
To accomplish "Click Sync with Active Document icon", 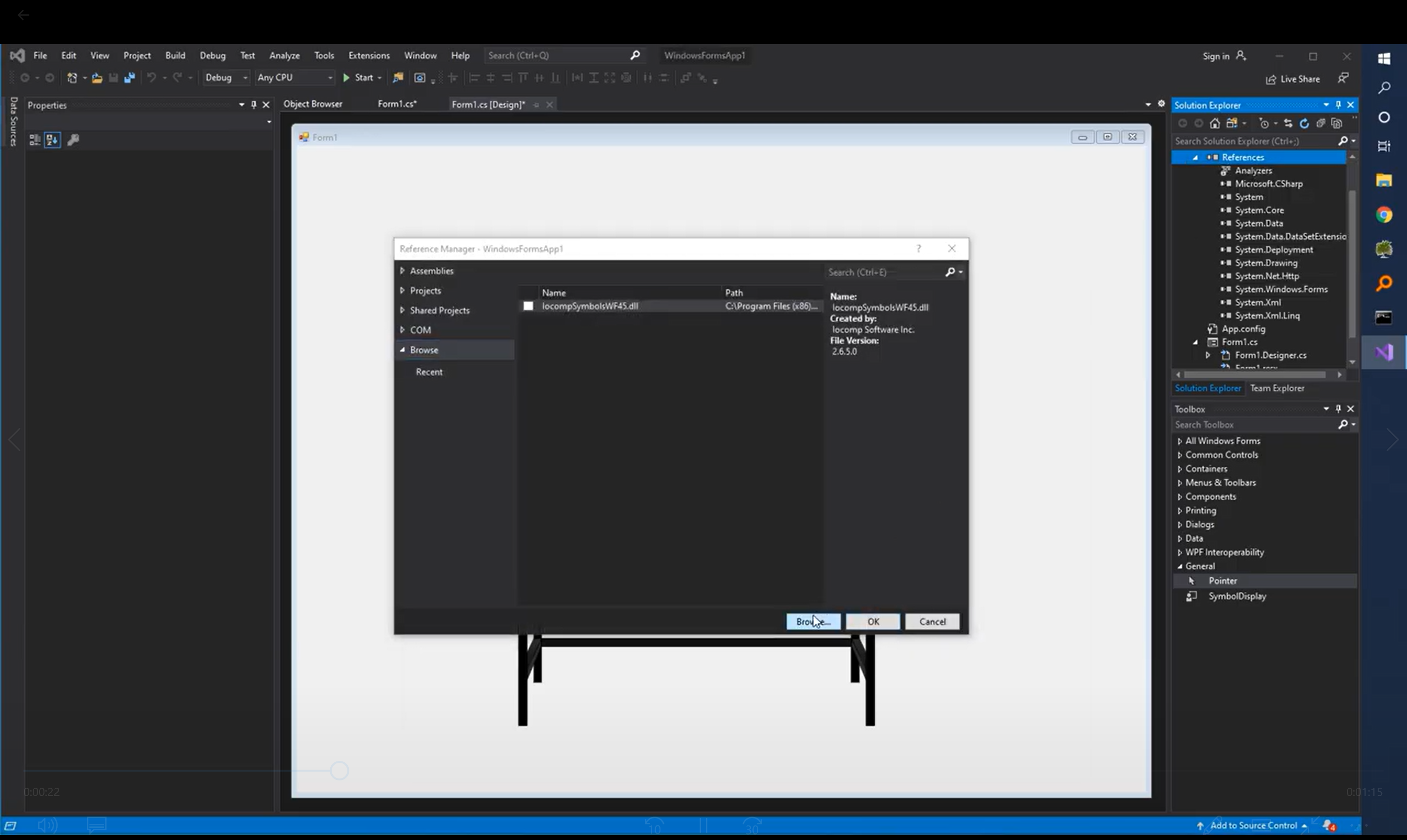I will pos(1288,124).
